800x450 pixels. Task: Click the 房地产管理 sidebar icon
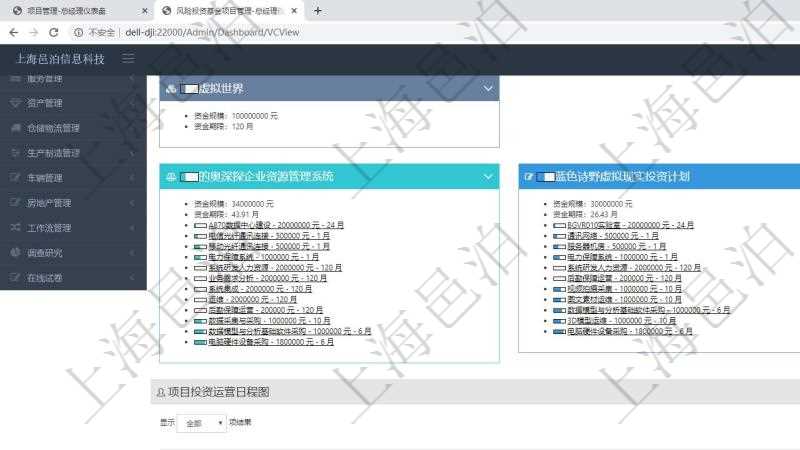coord(15,203)
